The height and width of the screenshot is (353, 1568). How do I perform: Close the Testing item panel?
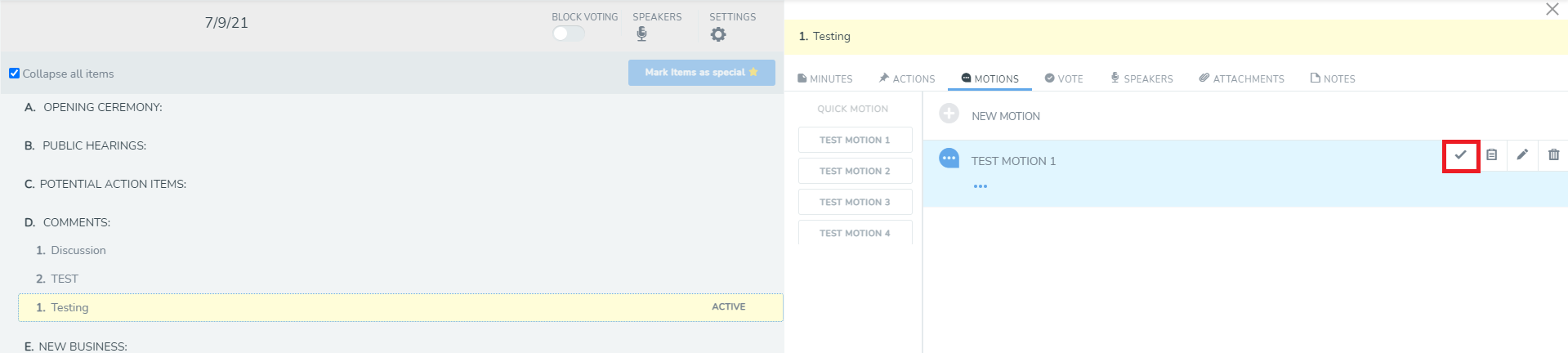tap(1552, 10)
